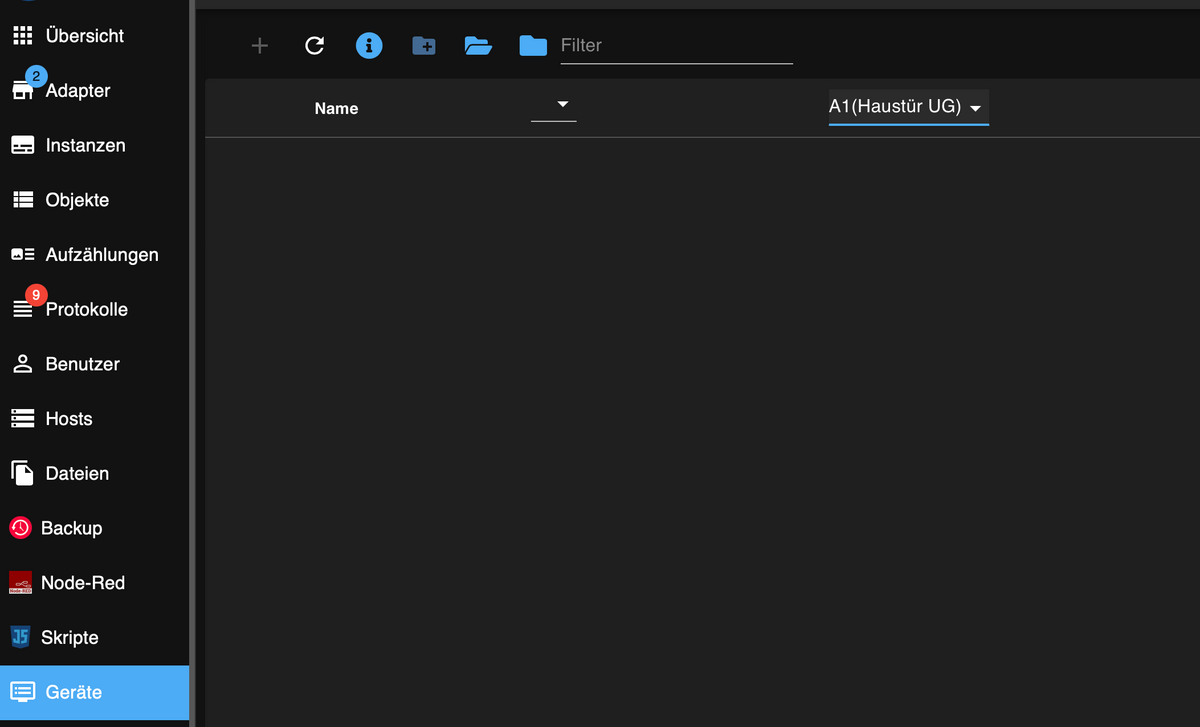The width and height of the screenshot is (1200, 727).
Task: Open Dateien in the sidebar
Action: [95, 473]
